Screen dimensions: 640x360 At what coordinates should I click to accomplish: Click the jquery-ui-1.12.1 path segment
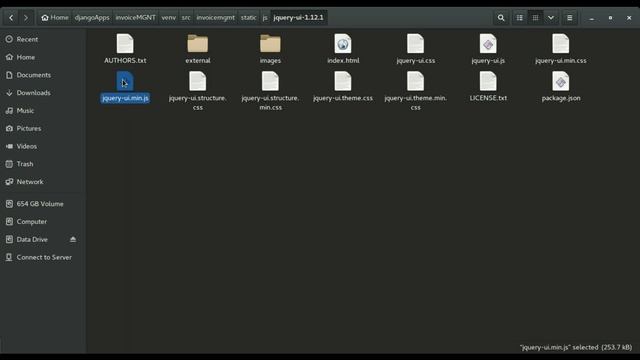(x=298, y=18)
